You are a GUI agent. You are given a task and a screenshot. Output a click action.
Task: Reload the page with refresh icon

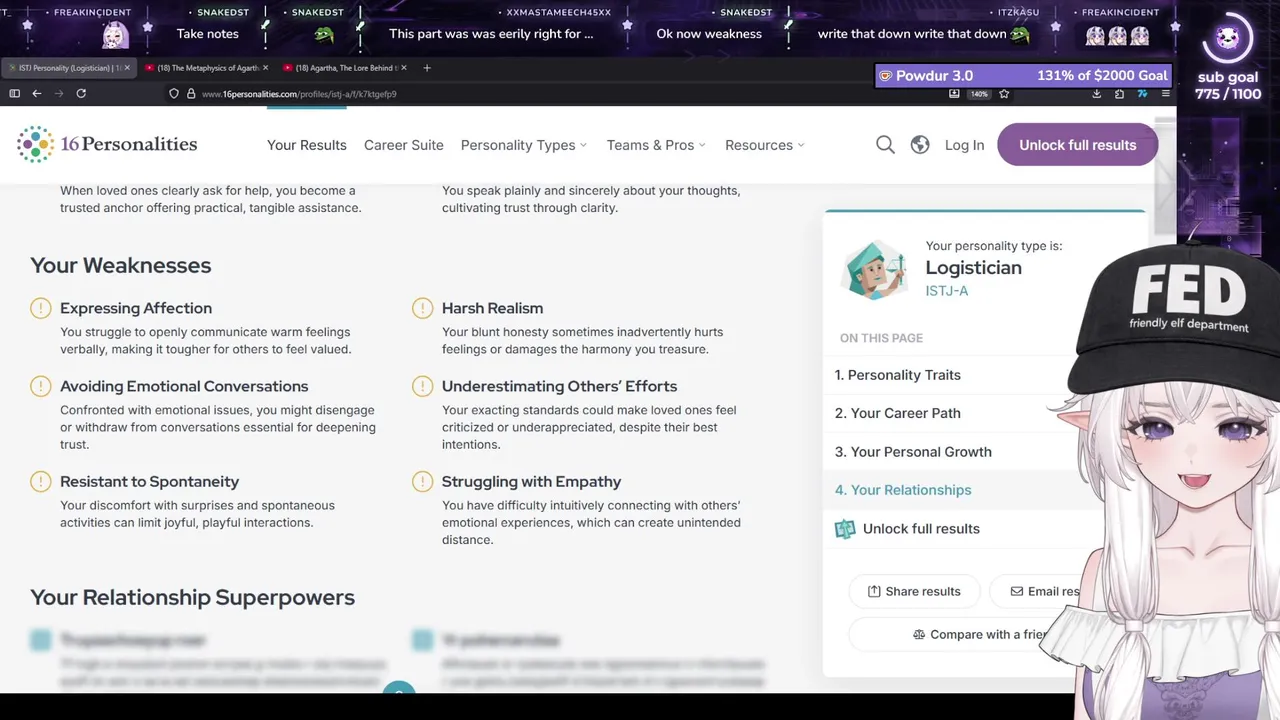tap(81, 93)
